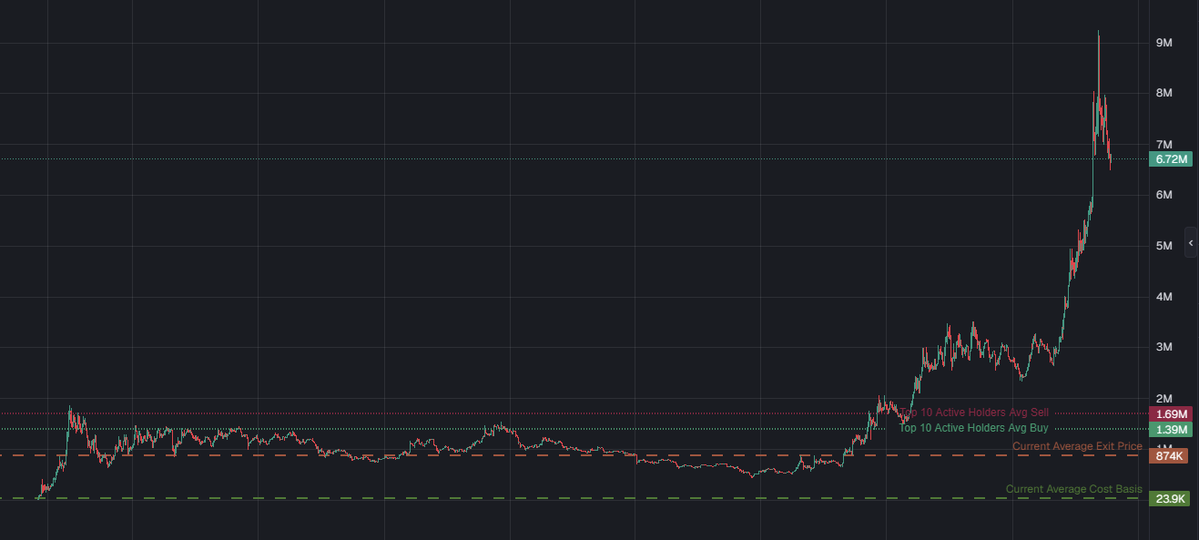Select the Current Average Exit Price label
Image resolution: width=1199 pixels, height=540 pixels.
pyautogui.click(x=1077, y=446)
